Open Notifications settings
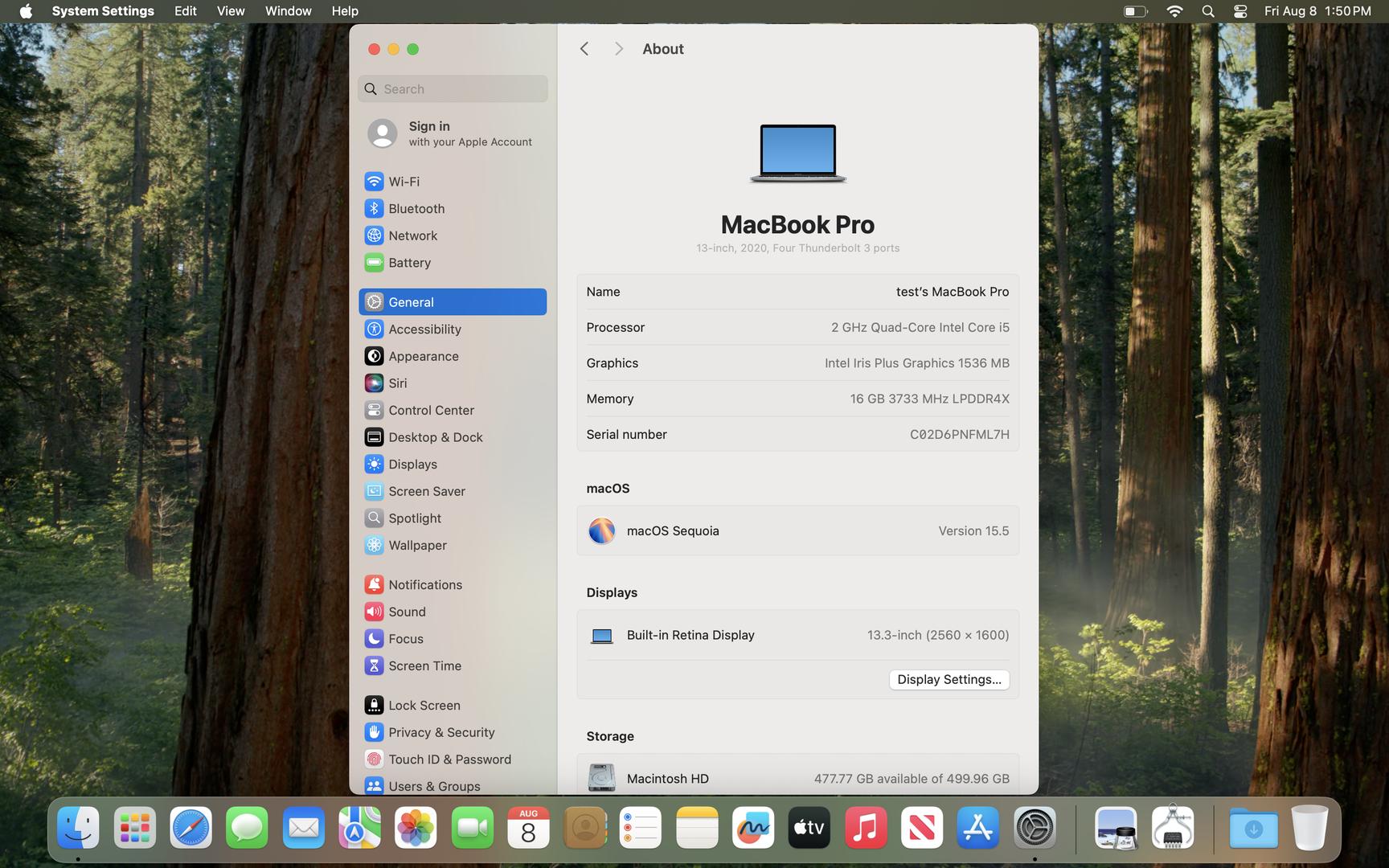 [x=453, y=585]
